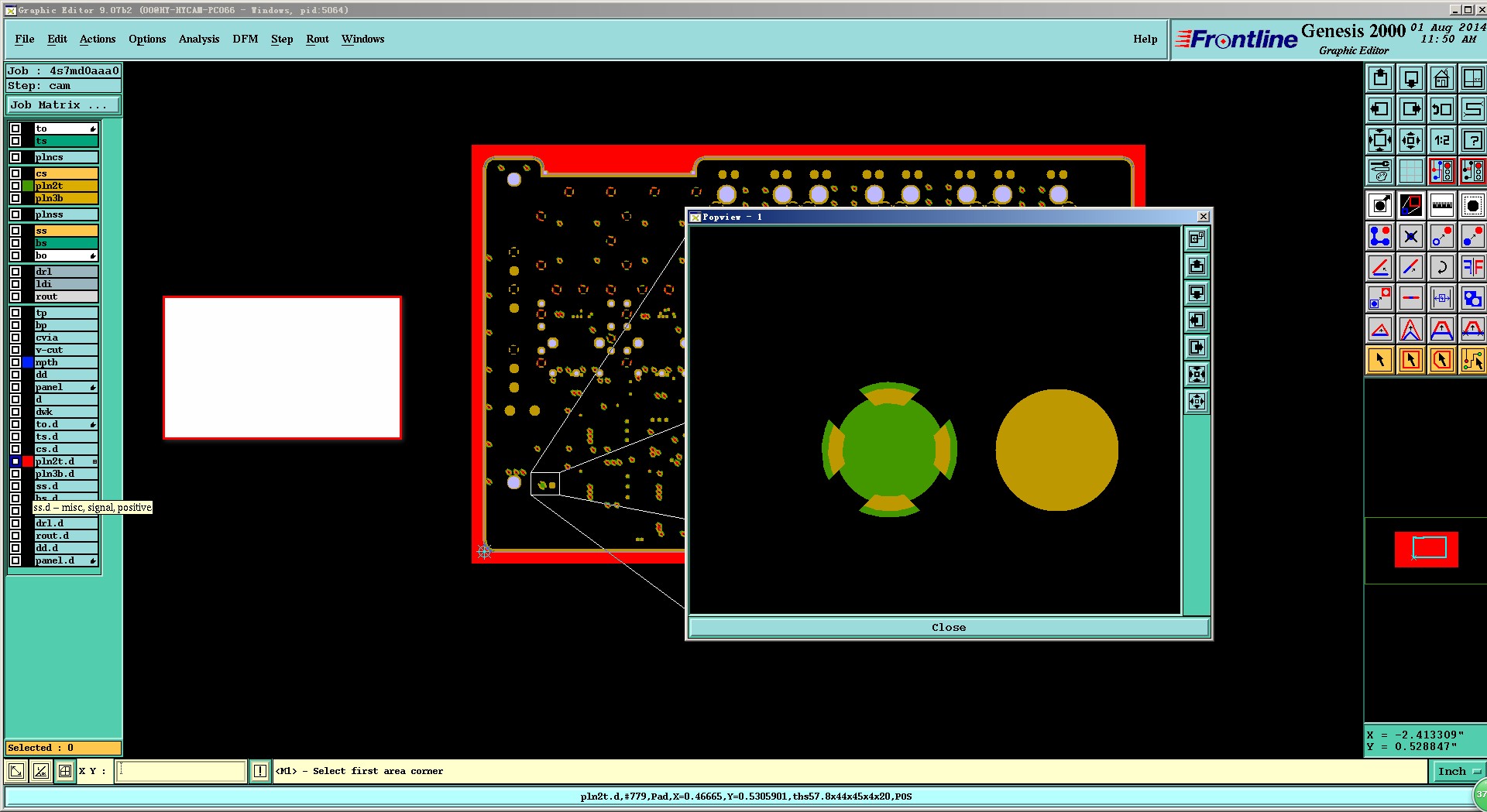Toggle checkbox for layer 'drl'
The height and width of the screenshot is (812, 1487).
click(x=15, y=272)
